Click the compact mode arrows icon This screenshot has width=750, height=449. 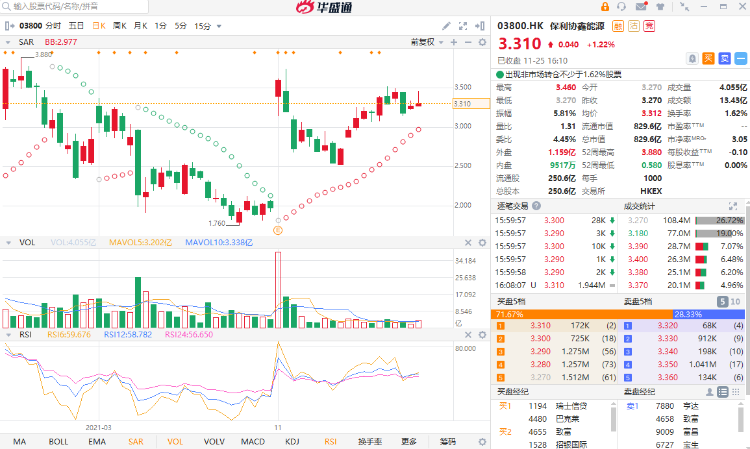[685, 7]
